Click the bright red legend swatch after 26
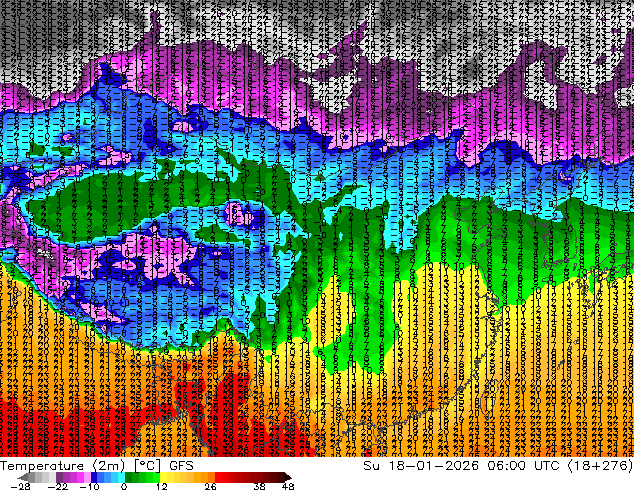This screenshot has height=490, width=634. point(218,477)
